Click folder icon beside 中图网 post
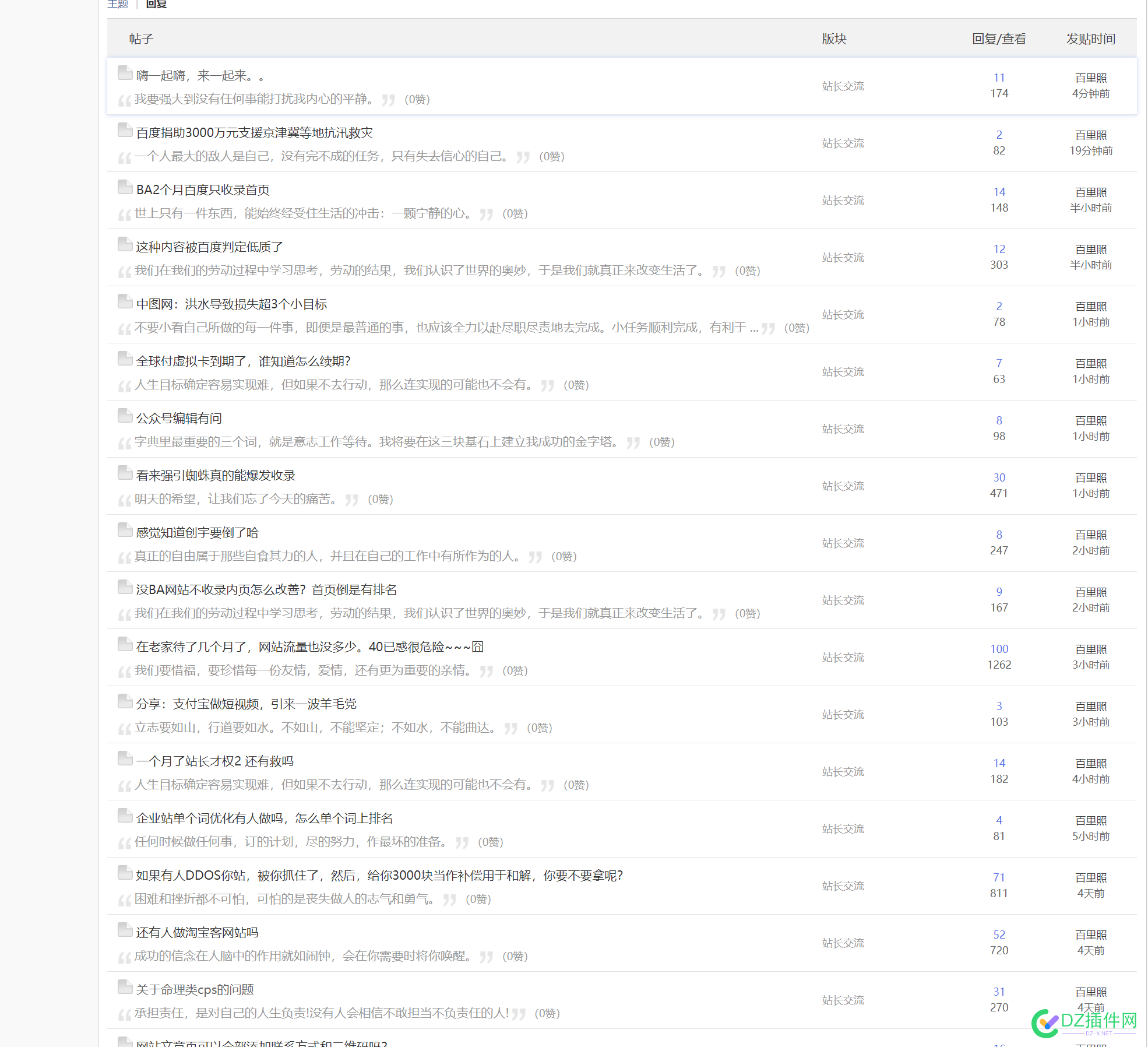Image resolution: width=1148 pixels, height=1047 pixels. point(125,301)
